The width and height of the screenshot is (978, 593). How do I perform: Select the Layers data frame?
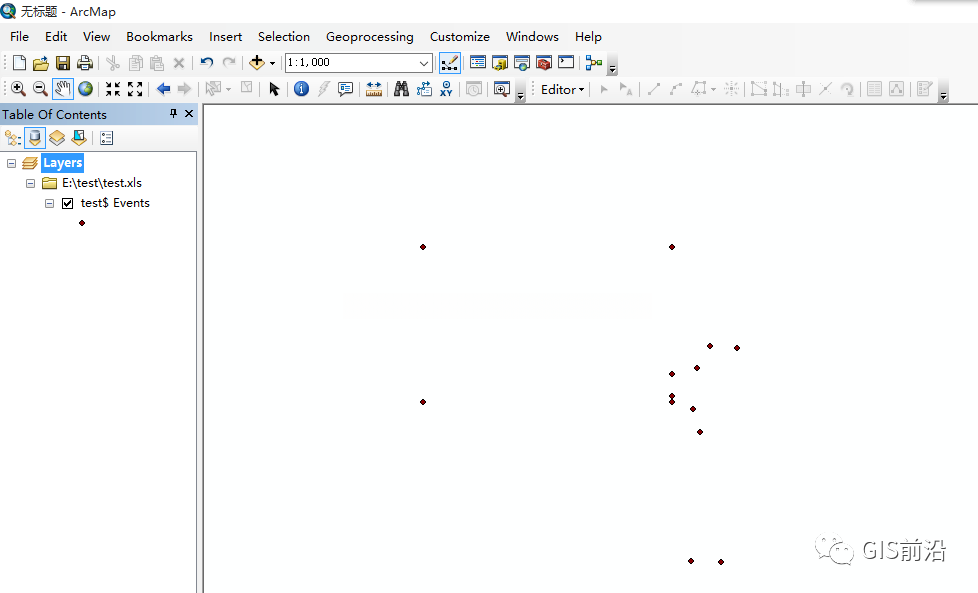click(62, 163)
